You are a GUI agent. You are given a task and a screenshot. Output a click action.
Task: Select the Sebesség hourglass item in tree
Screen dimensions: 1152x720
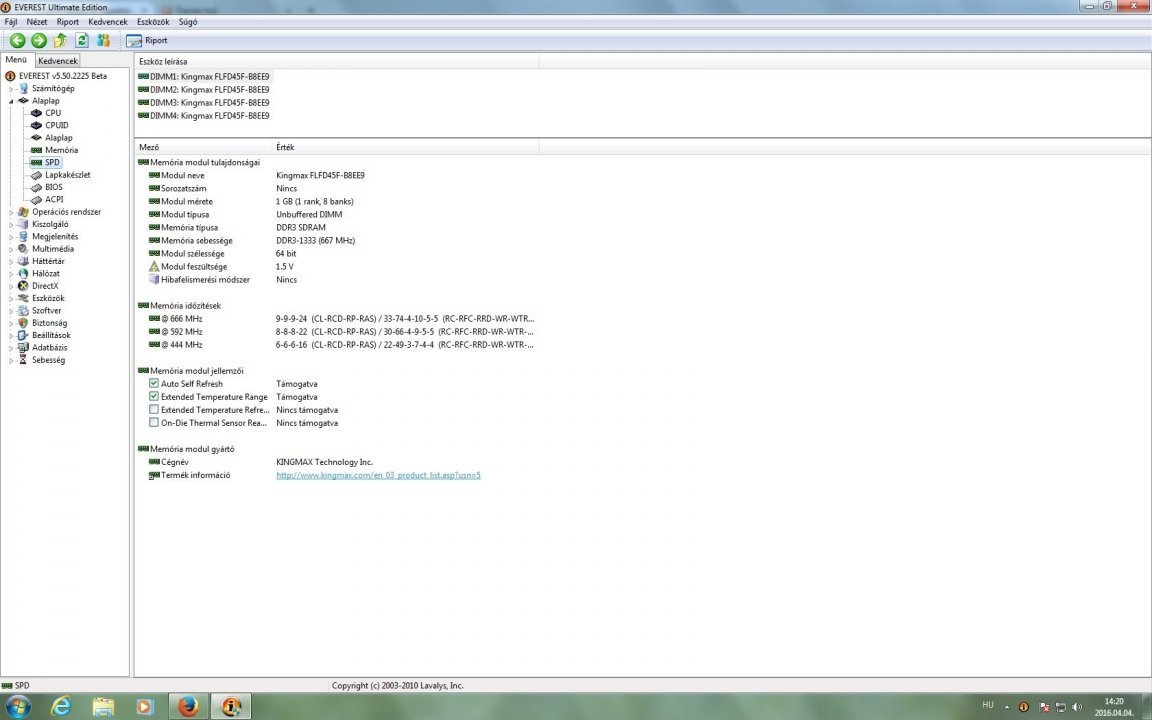tap(48, 360)
